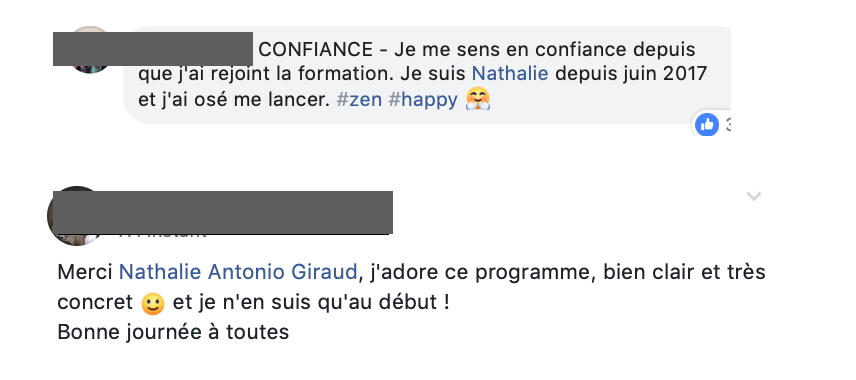This screenshot has width=856, height=380.
Task: Click the redacted post author name
Action: pos(222,212)
